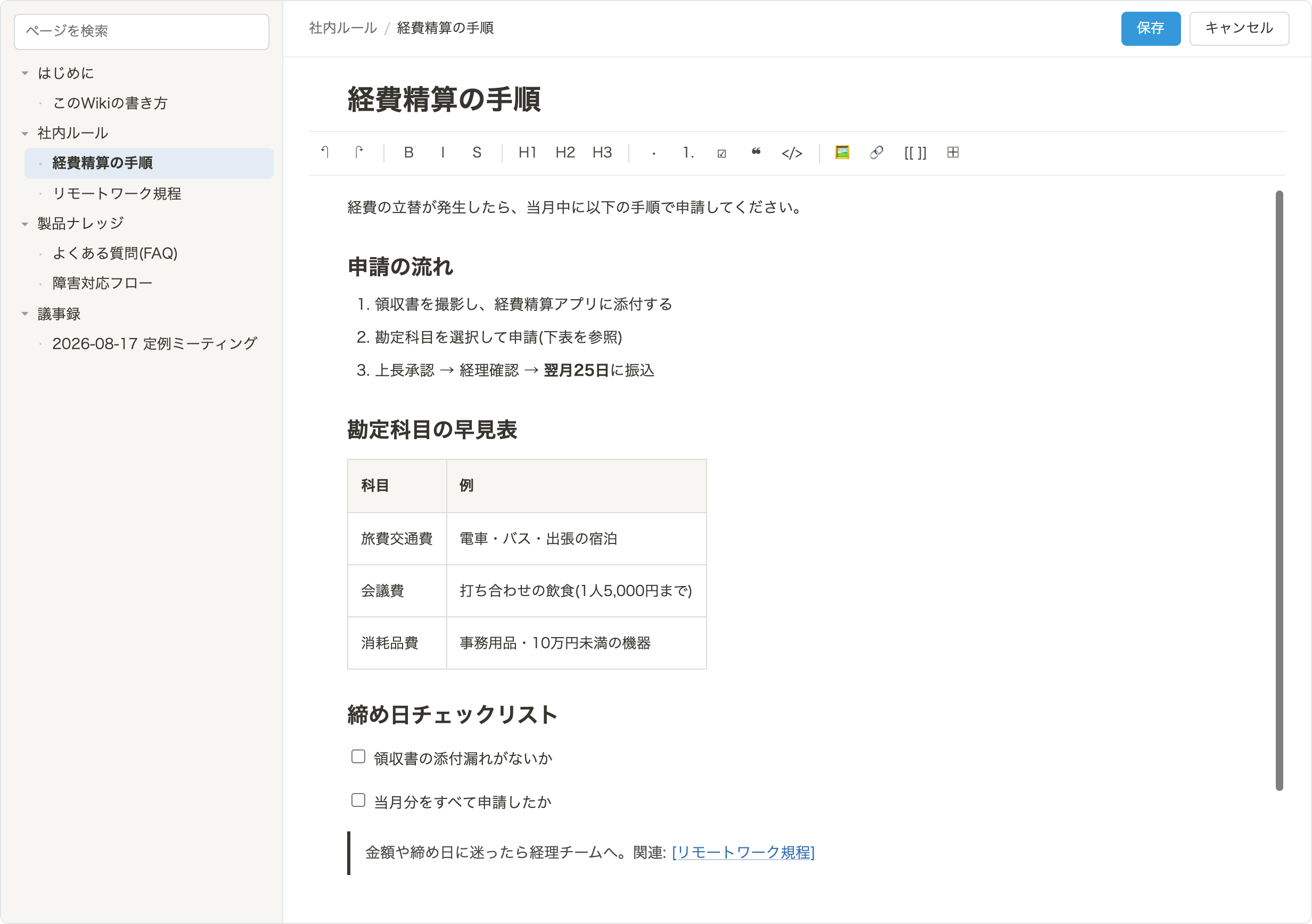Click the undo icon in editor toolbar
1312x924 pixels.
[325, 152]
